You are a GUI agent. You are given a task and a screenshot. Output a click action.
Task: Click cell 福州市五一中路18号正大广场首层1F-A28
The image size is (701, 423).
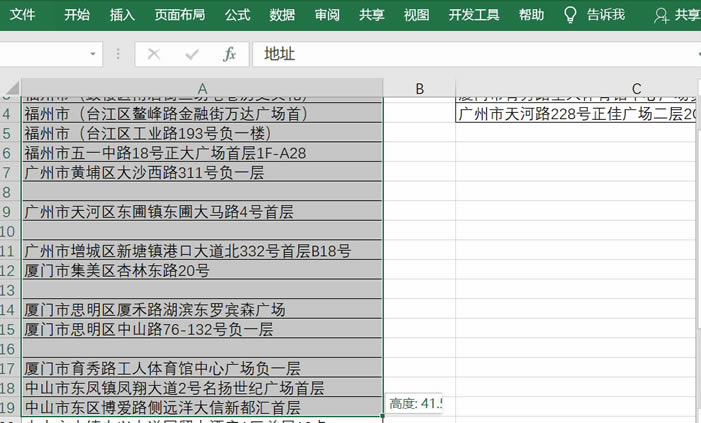click(x=202, y=153)
